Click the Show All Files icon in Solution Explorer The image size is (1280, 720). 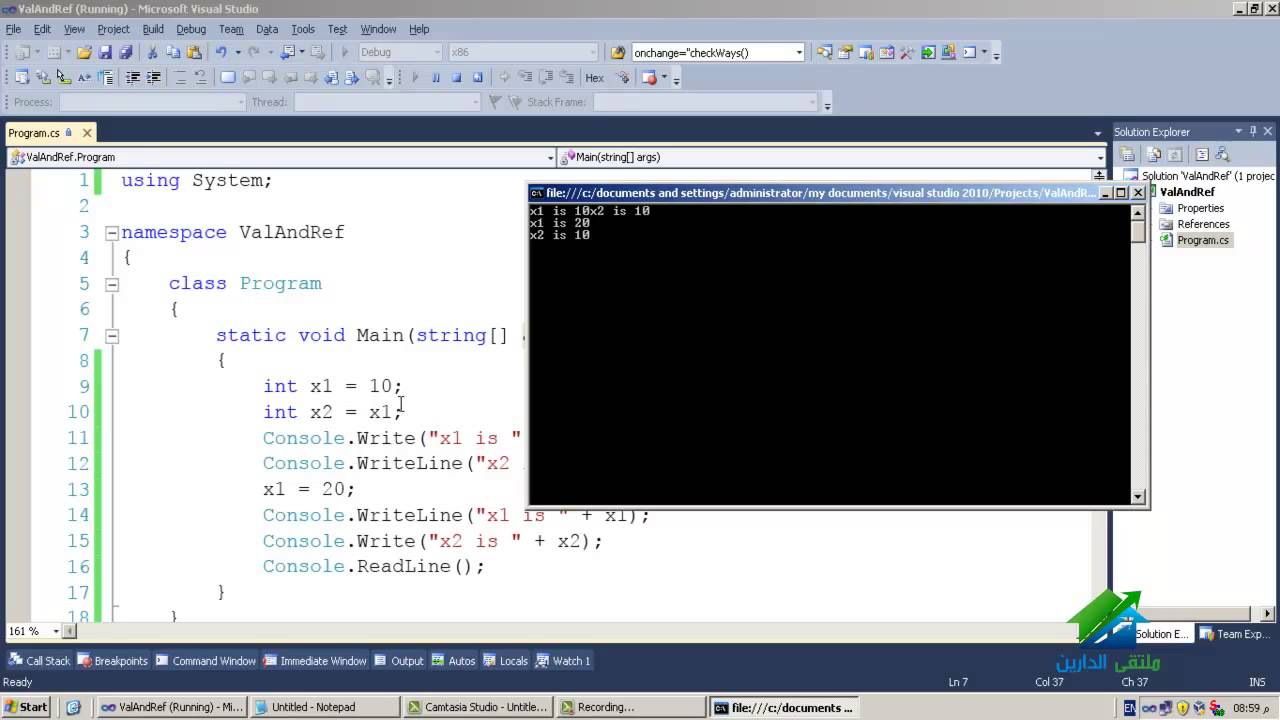[1154, 155]
